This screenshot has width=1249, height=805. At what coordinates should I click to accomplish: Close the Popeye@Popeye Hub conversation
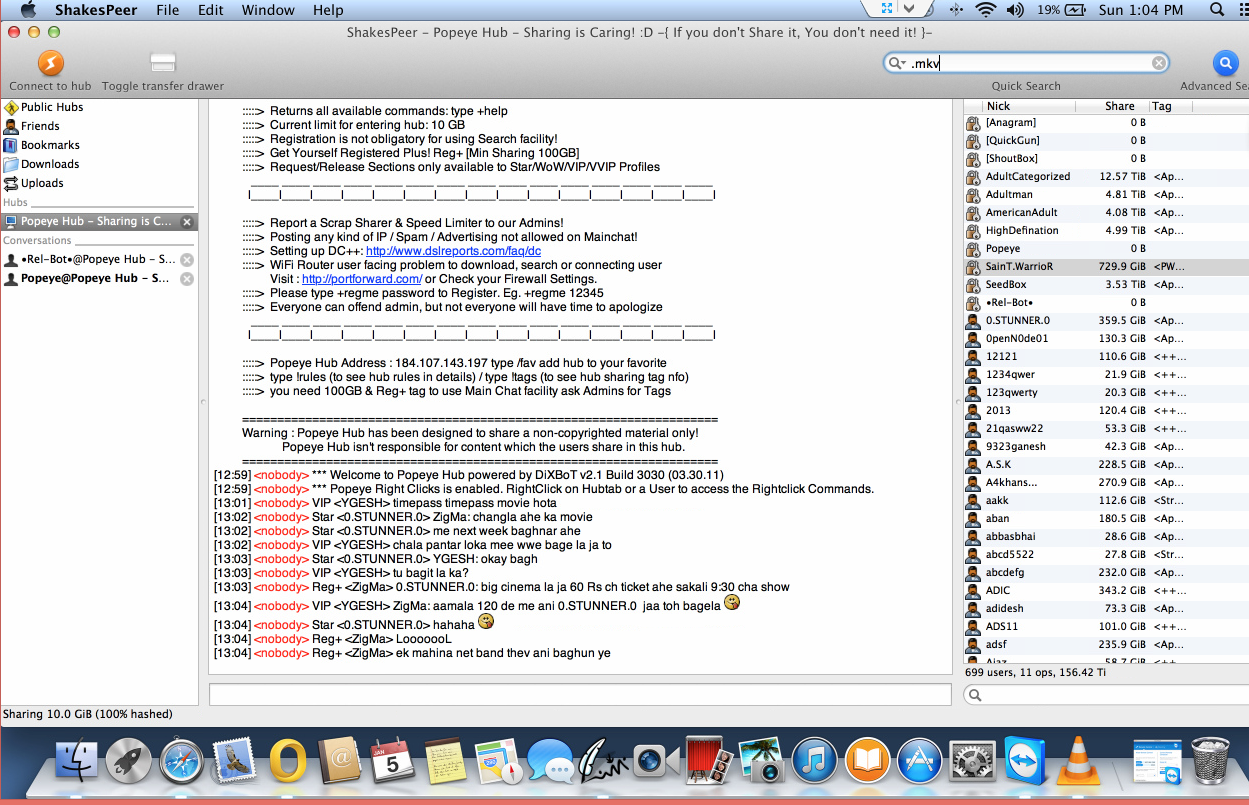tap(187, 278)
